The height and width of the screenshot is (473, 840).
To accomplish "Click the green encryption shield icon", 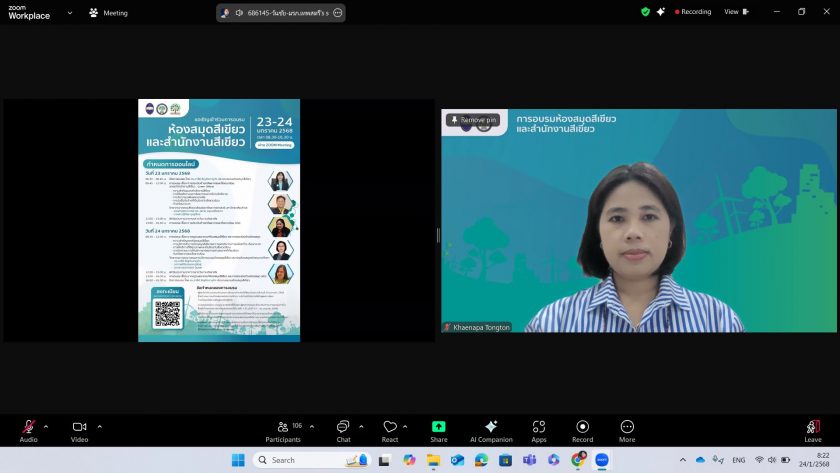I will point(645,12).
